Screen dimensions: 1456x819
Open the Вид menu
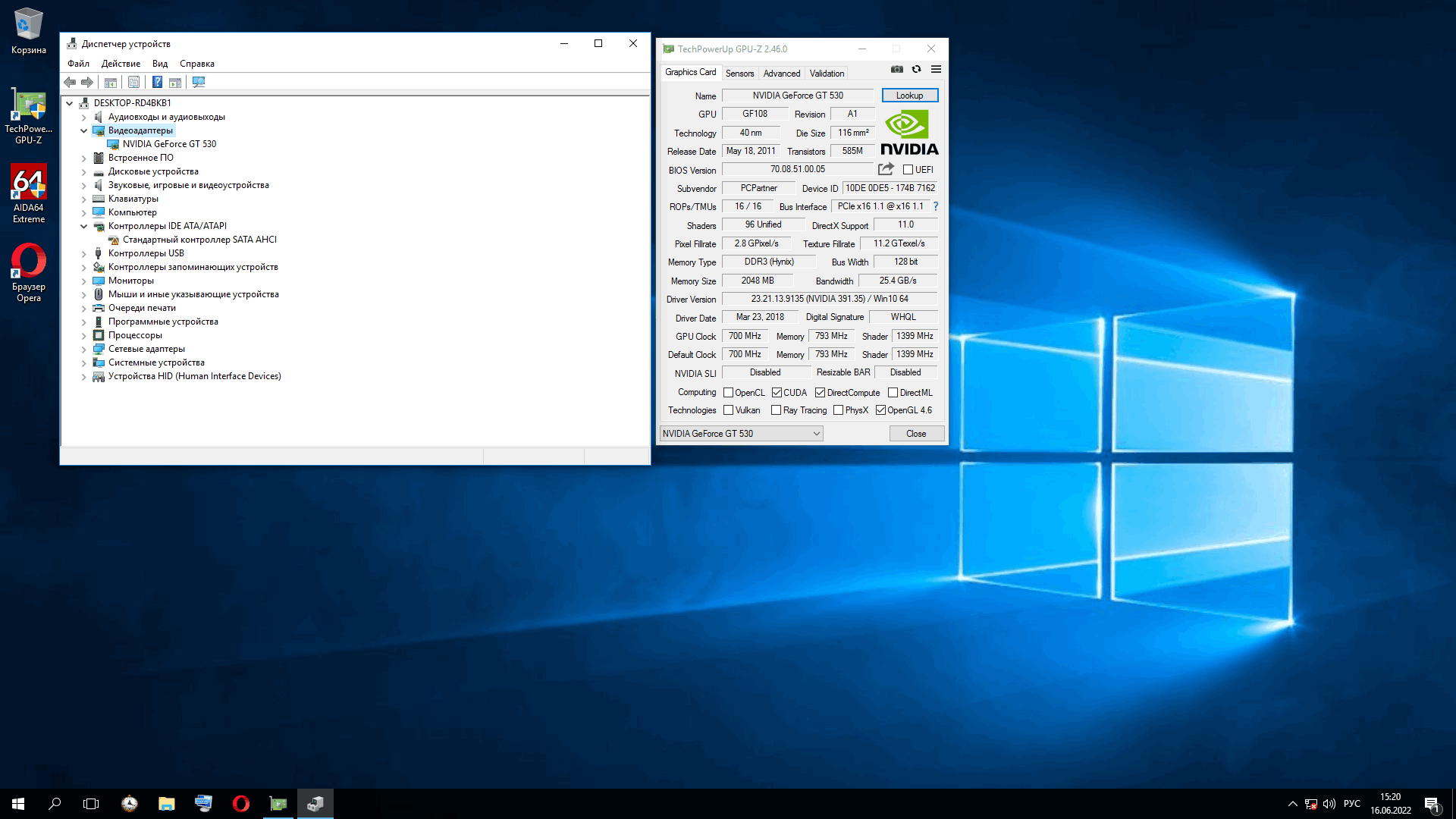click(160, 64)
